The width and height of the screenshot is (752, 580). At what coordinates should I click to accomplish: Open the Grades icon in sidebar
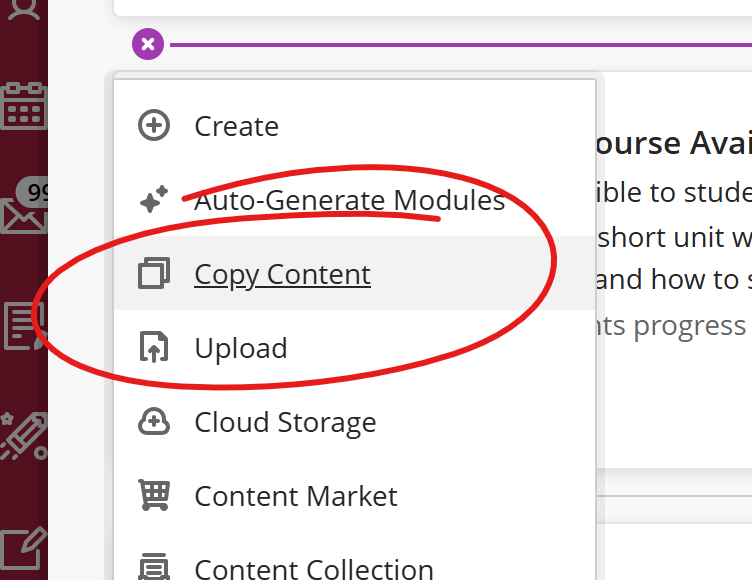point(25,326)
